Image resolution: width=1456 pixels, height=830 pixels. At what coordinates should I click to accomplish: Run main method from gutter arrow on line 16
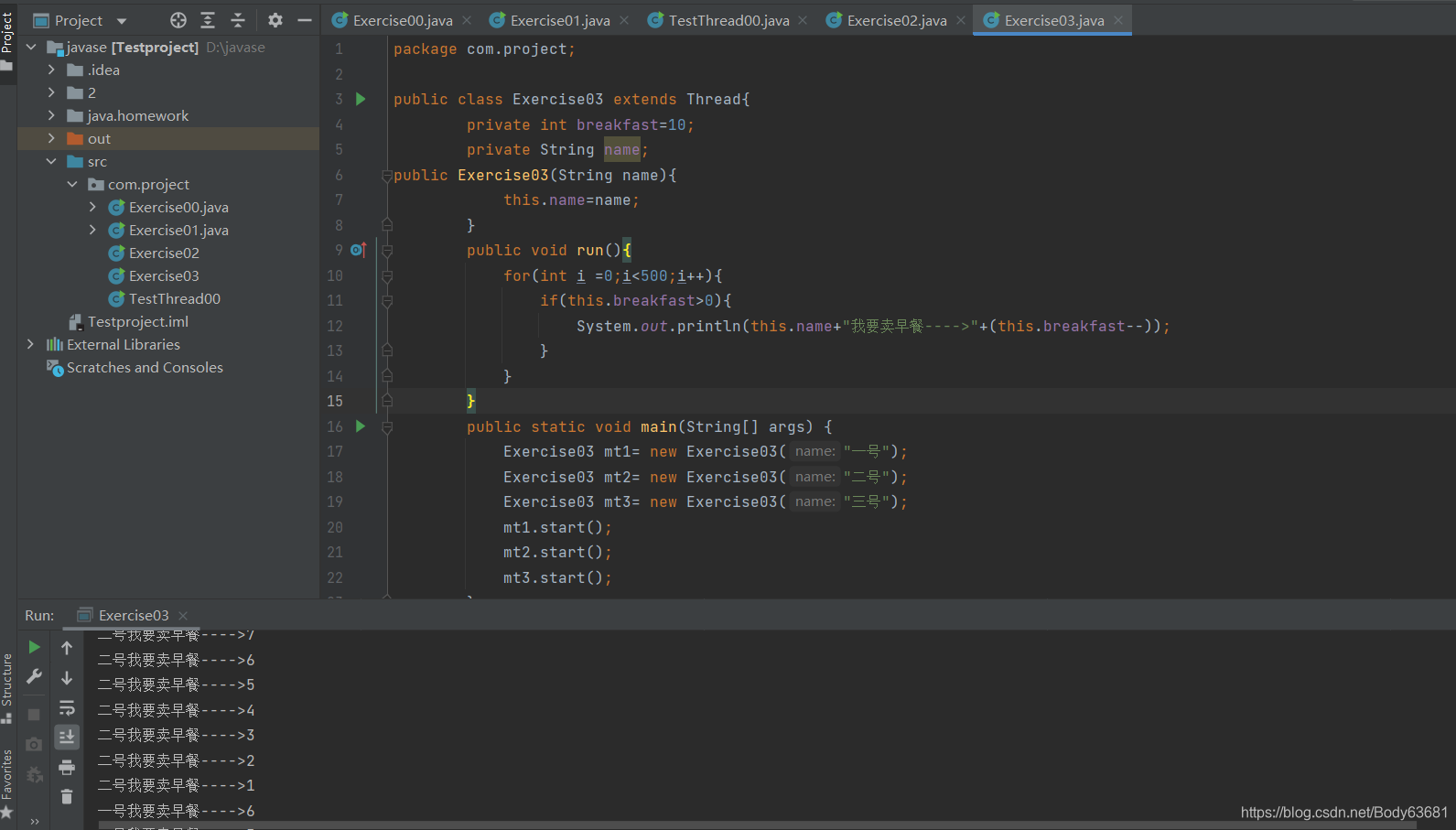[361, 426]
